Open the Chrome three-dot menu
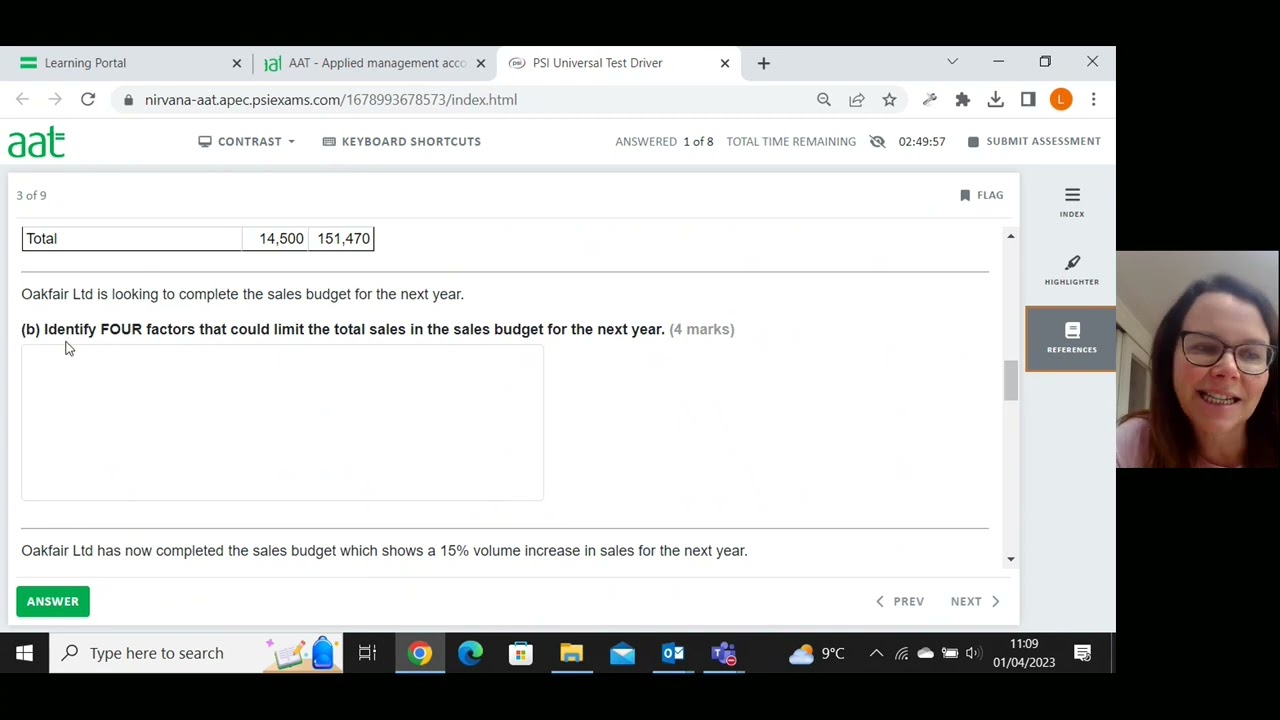 [1094, 99]
